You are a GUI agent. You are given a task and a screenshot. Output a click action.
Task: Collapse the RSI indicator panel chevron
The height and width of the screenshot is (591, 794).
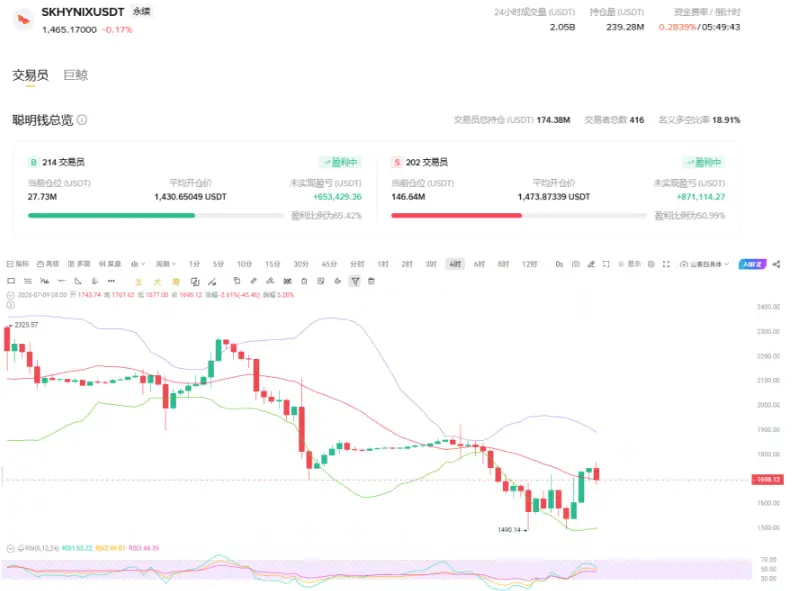coord(10,548)
